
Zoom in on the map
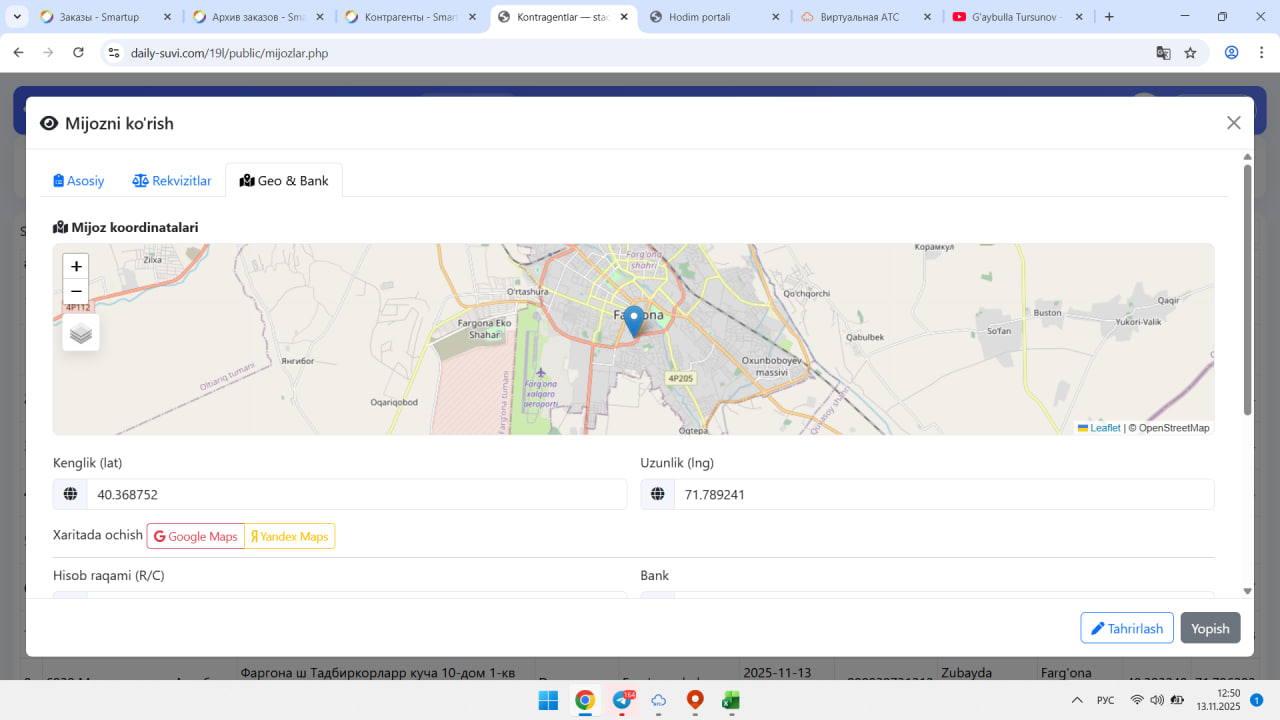coord(76,266)
